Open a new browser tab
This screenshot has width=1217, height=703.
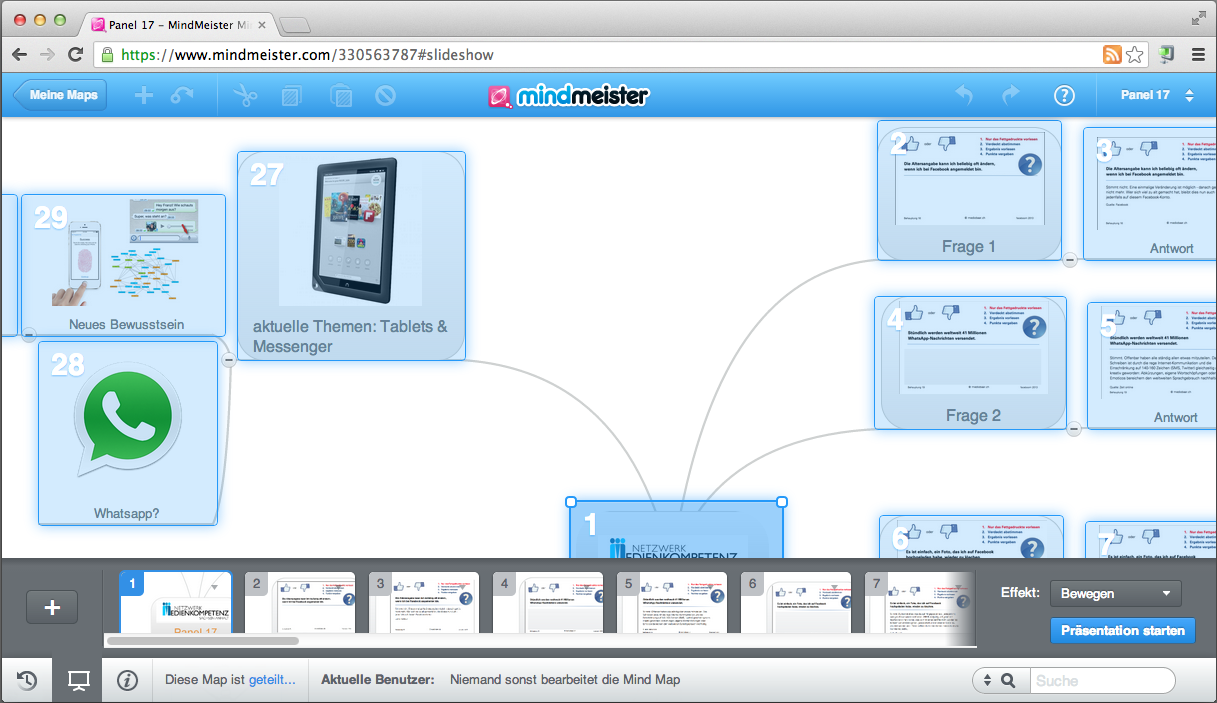[294, 24]
